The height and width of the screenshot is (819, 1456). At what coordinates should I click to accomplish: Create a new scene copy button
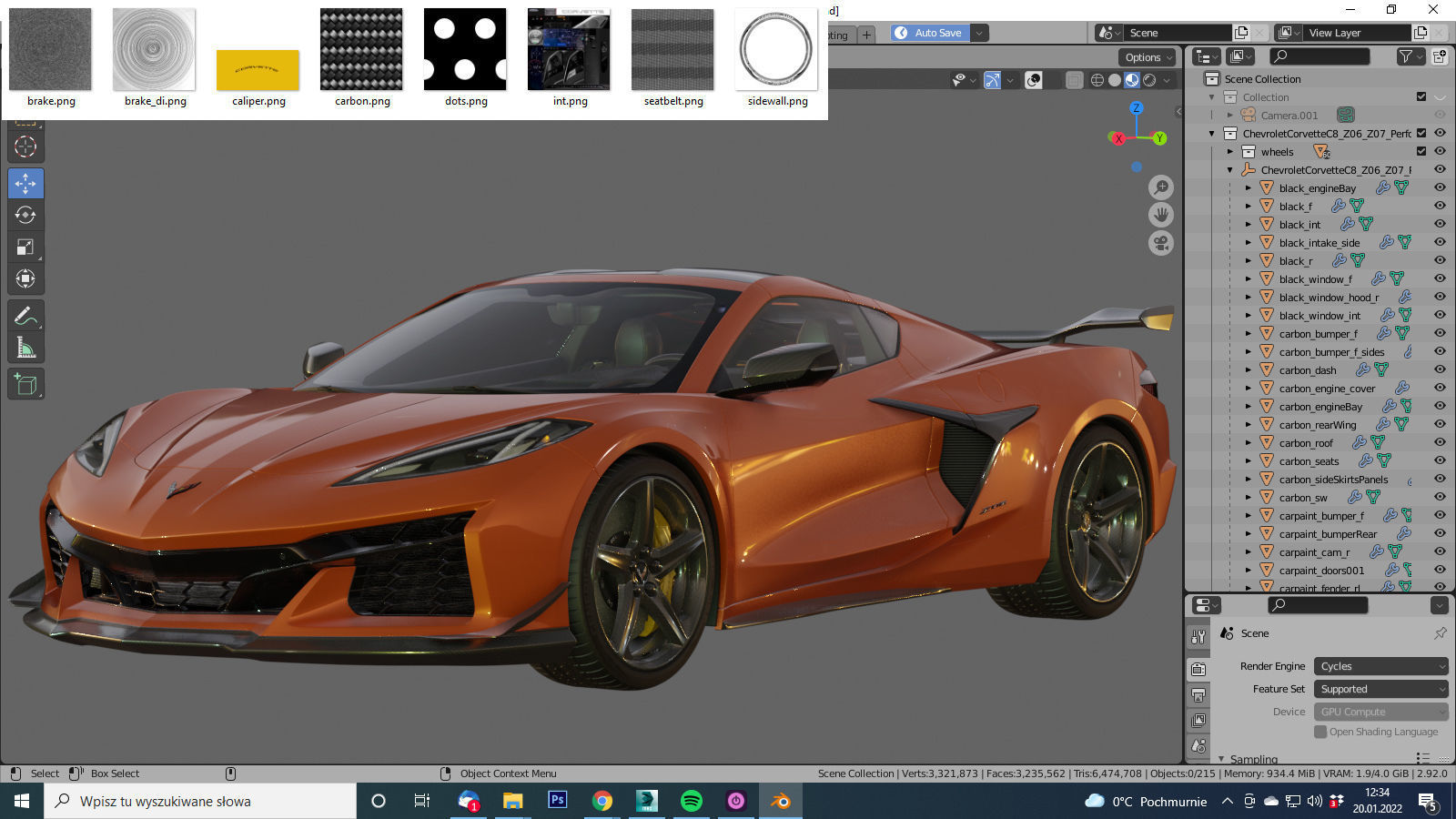coord(1240,33)
